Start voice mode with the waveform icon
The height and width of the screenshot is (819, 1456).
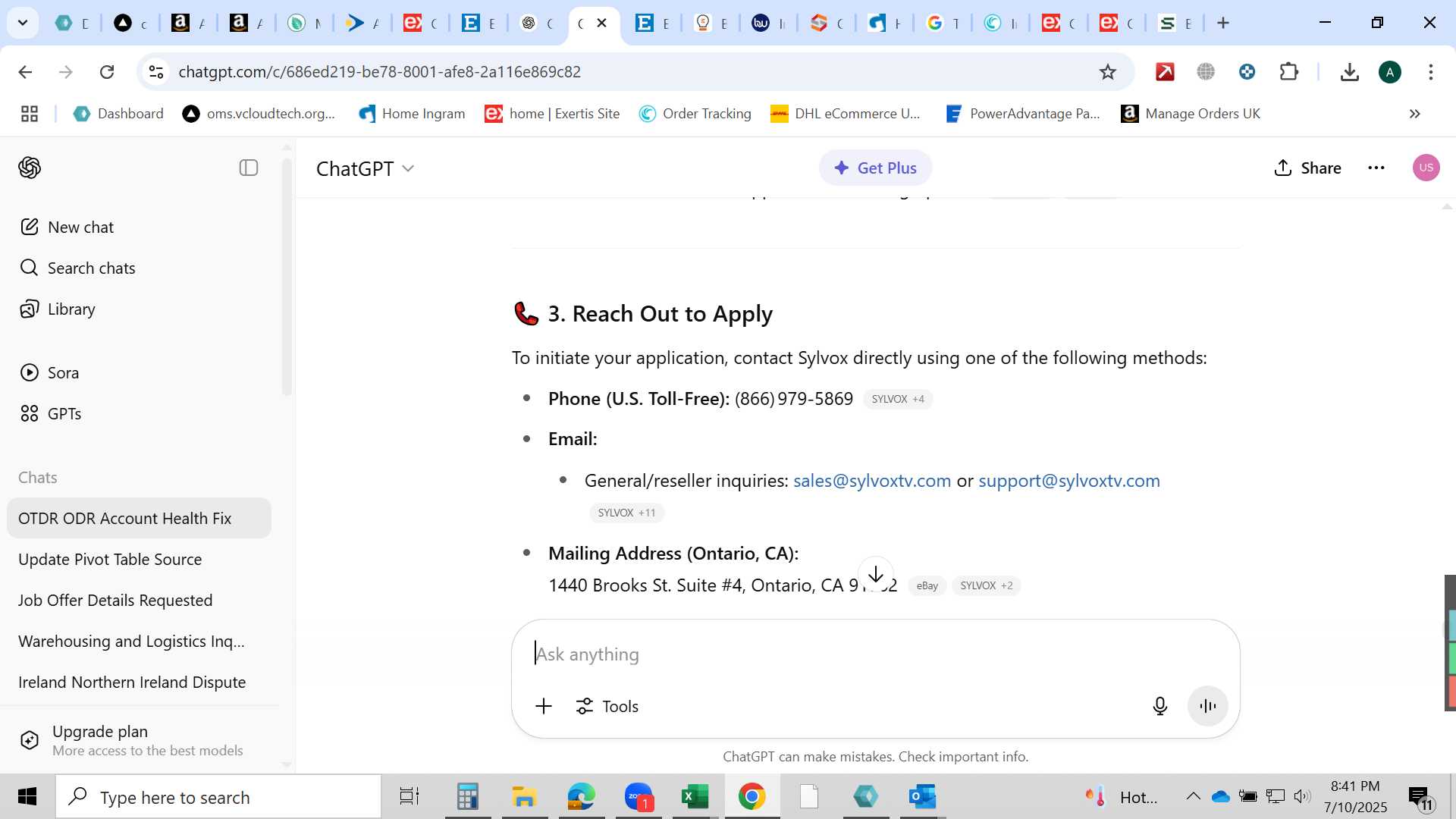(1208, 706)
